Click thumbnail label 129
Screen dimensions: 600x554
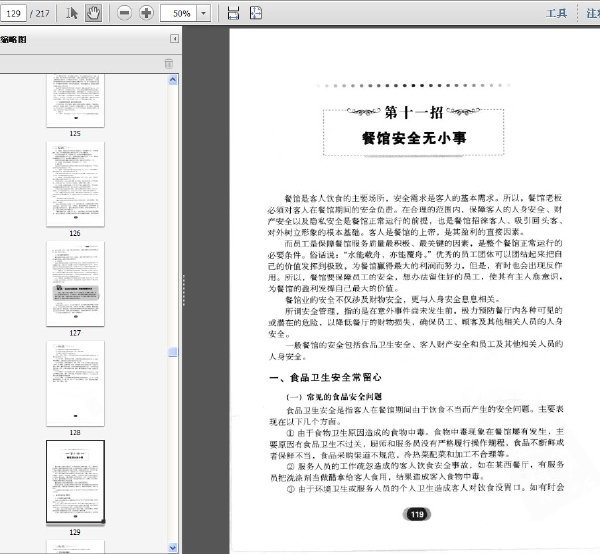pyautogui.click(x=75, y=532)
